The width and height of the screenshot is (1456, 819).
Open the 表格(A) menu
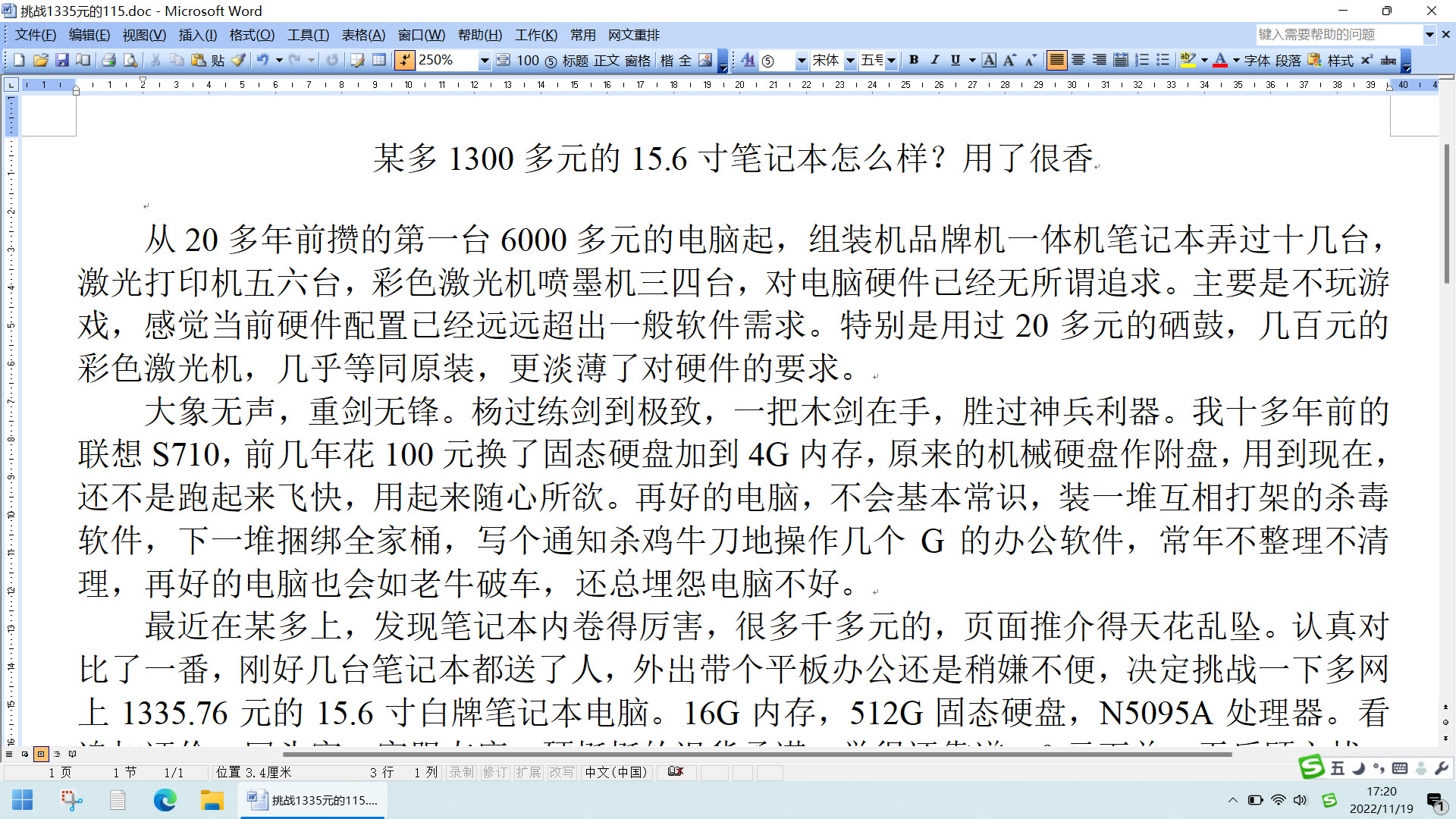pyautogui.click(x=363, y=35)
